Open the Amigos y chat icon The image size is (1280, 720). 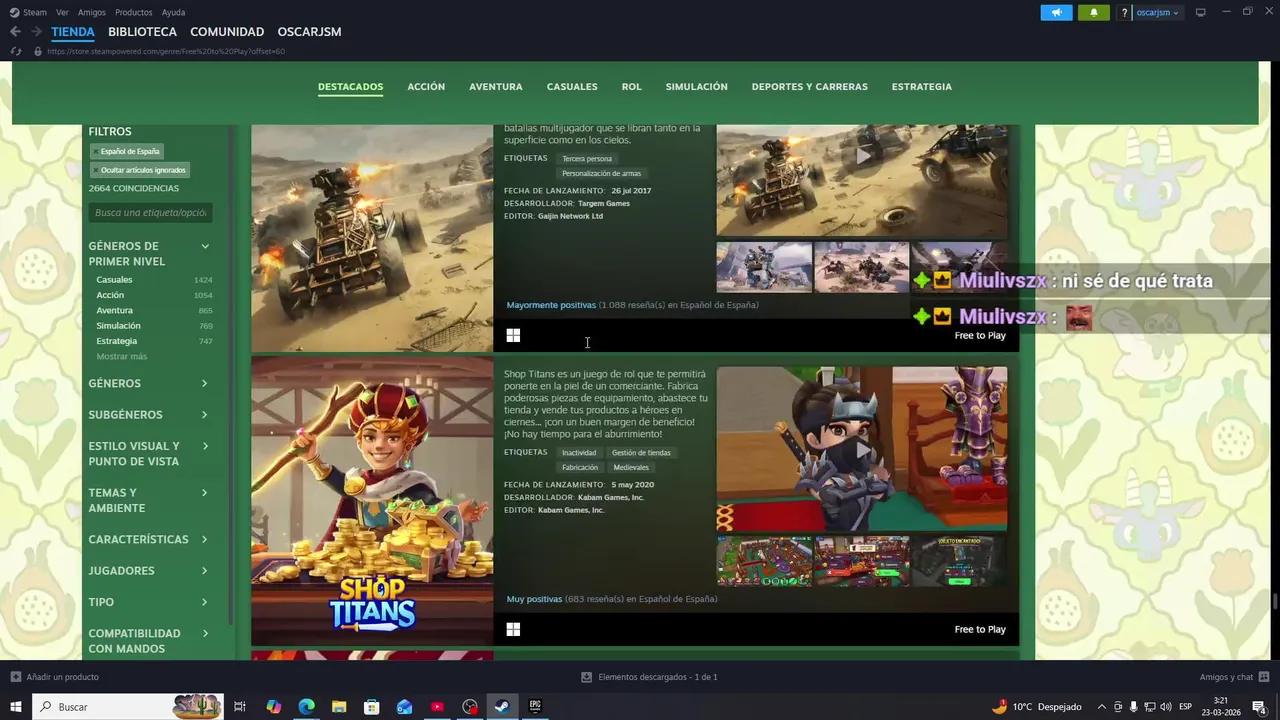point(1263,677)
